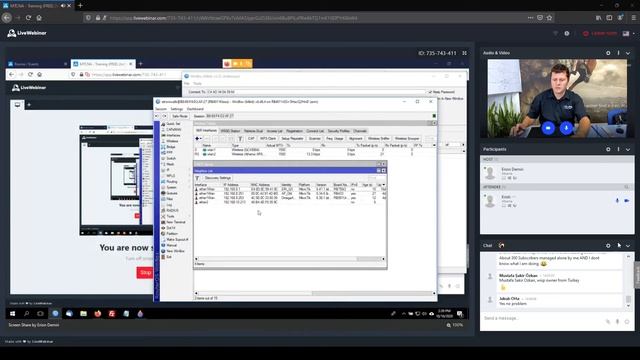Viewport: 640px width, 360px height.
Task: Click the LiveWebinar logo
Action: coord(27,33)
